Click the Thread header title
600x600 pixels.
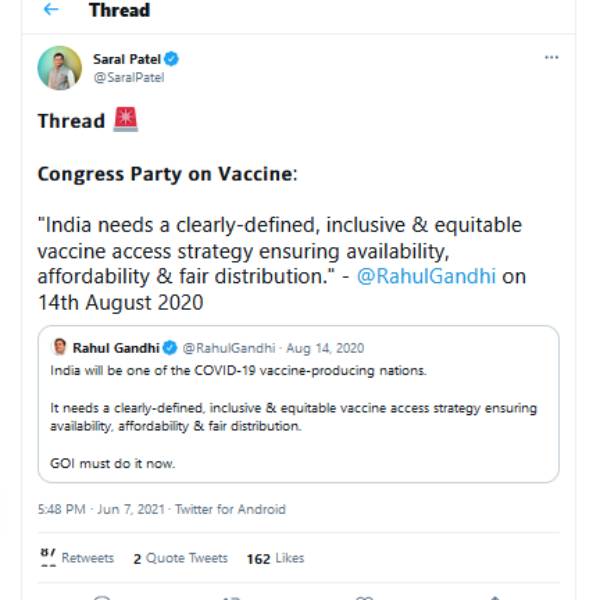pyautogui.click(x=119, y=10)
